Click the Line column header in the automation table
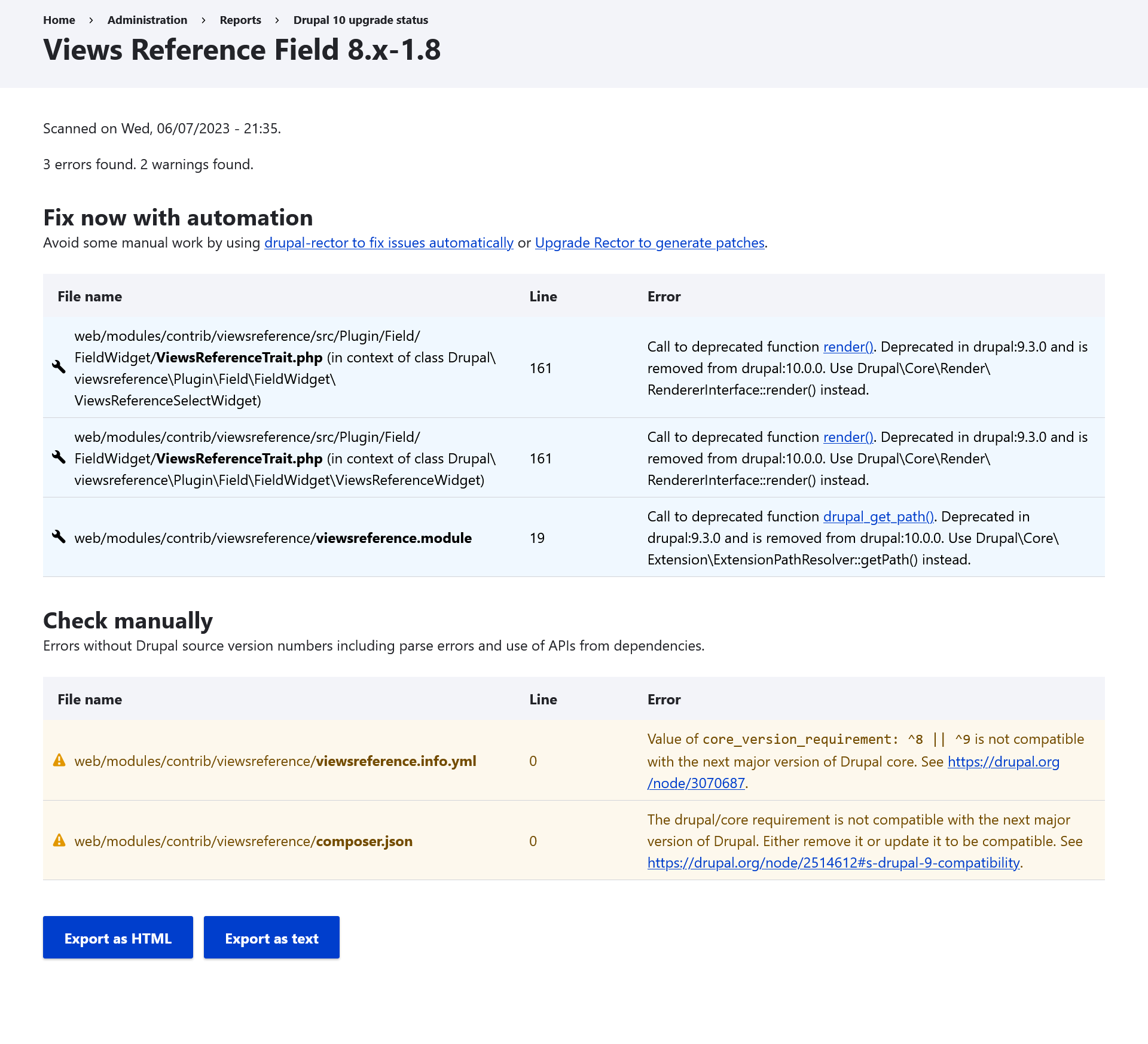 point(543,297)
